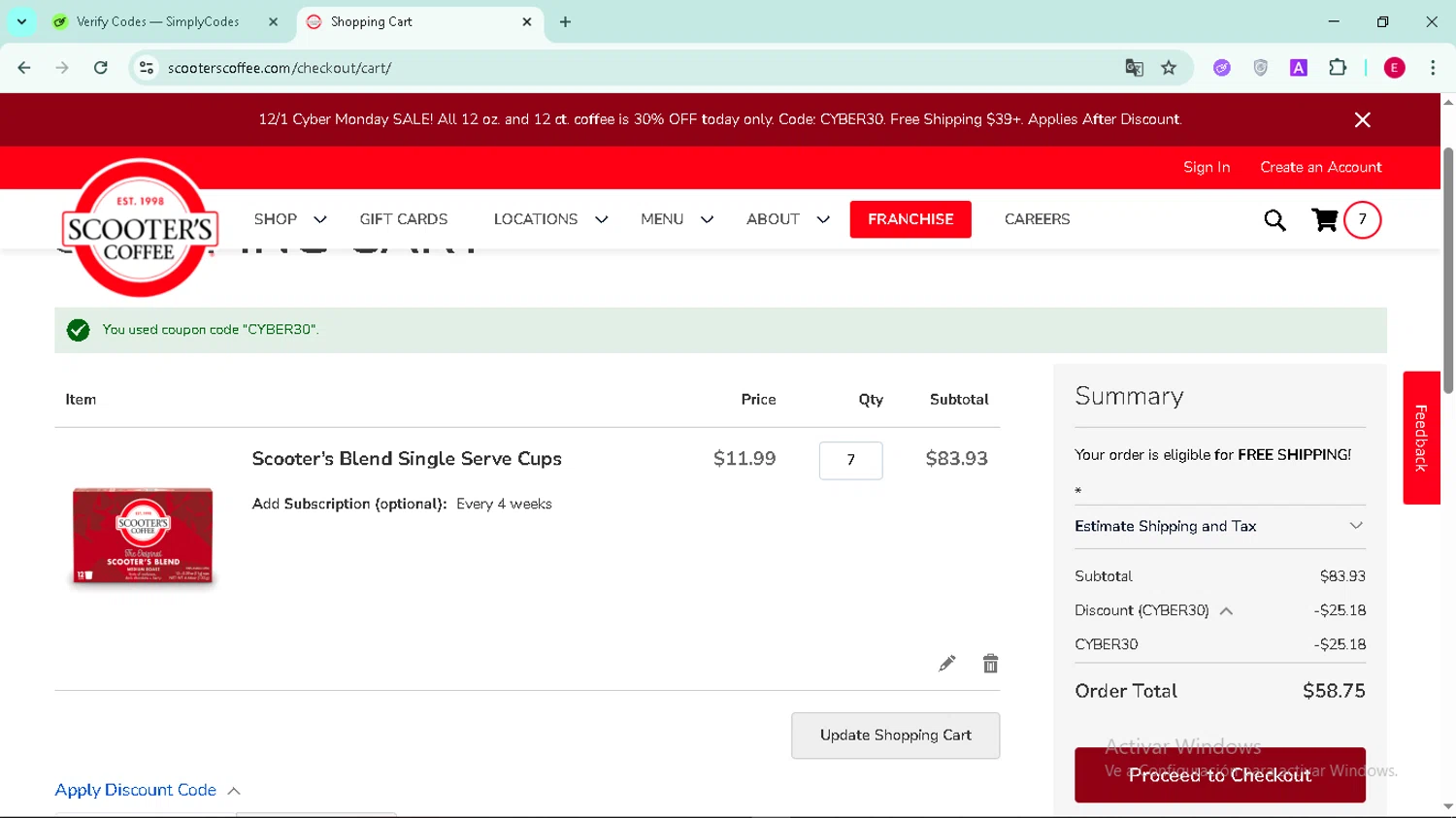
Task: Click the quantity input field
Action: pos(851,460)
